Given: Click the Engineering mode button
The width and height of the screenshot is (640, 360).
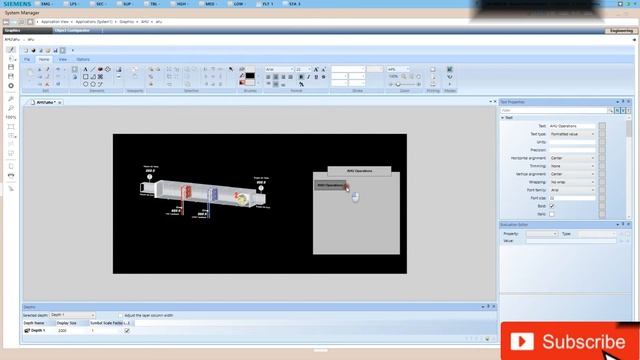Looking at the screenshot, I should pos(621,31).
